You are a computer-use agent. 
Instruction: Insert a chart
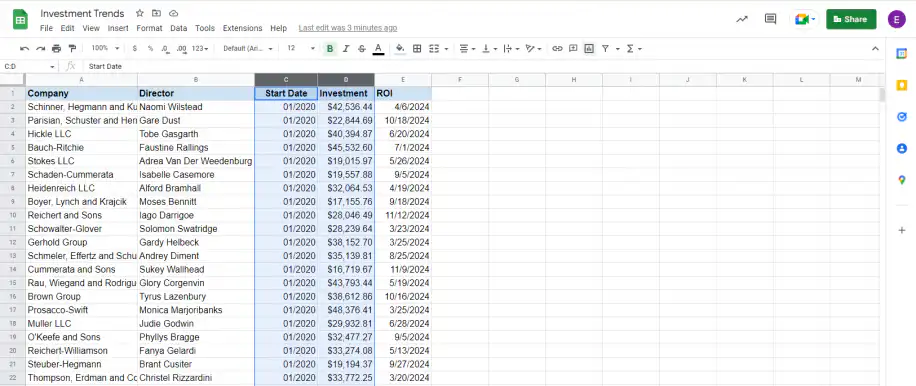[x=589, y=48]
